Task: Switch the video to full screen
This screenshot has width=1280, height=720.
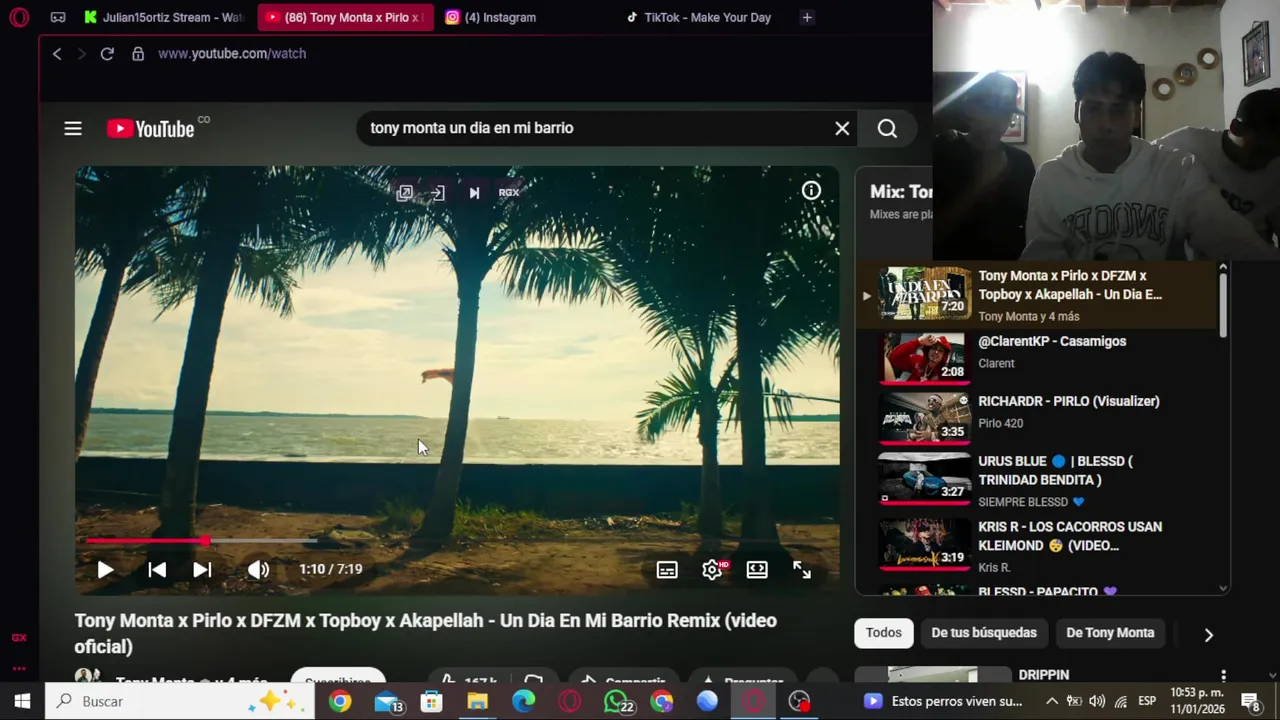Action: point(802,570)
